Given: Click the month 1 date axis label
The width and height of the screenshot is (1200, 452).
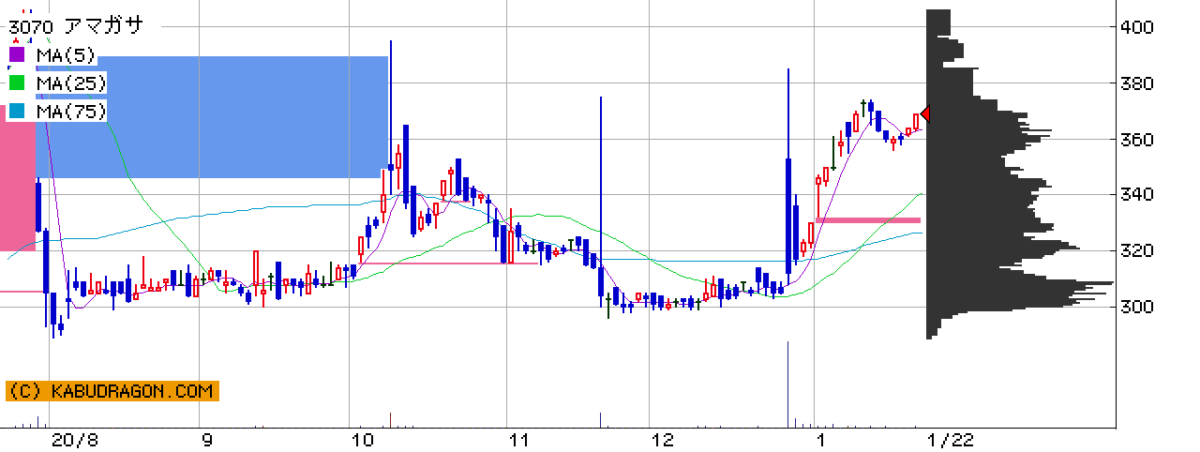Looking at the screenshot, I should pos(822,439).
